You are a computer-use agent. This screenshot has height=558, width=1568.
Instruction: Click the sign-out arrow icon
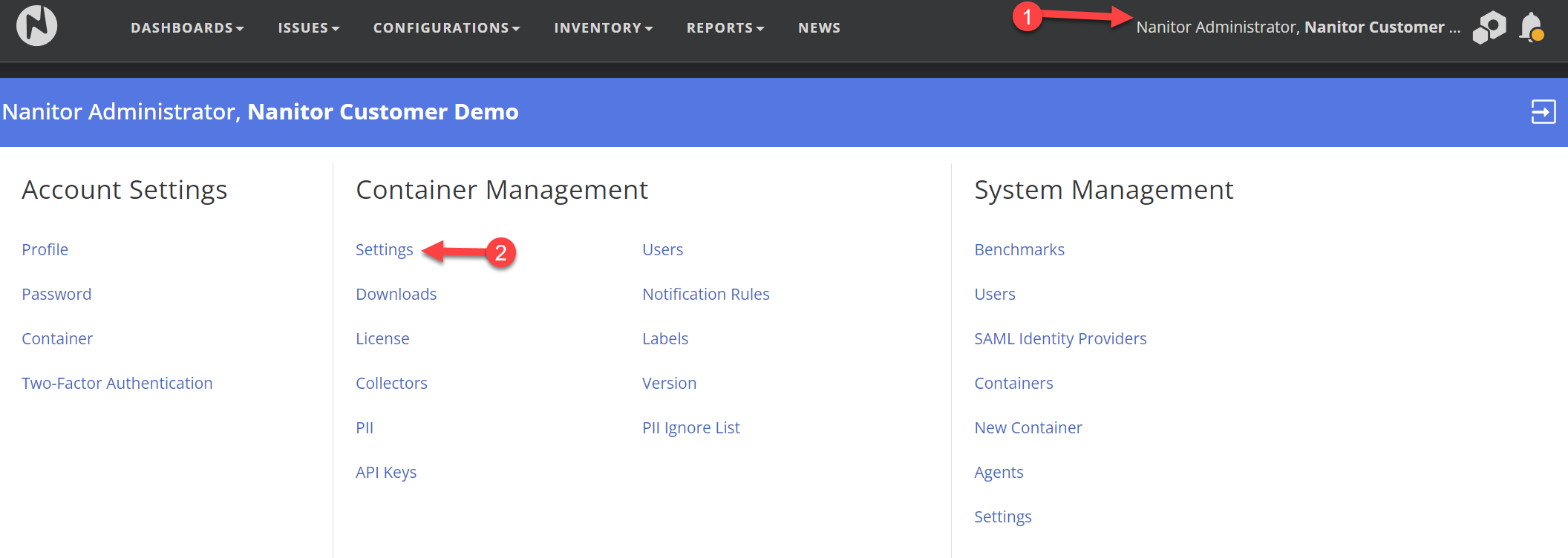tap(1543, 112)
